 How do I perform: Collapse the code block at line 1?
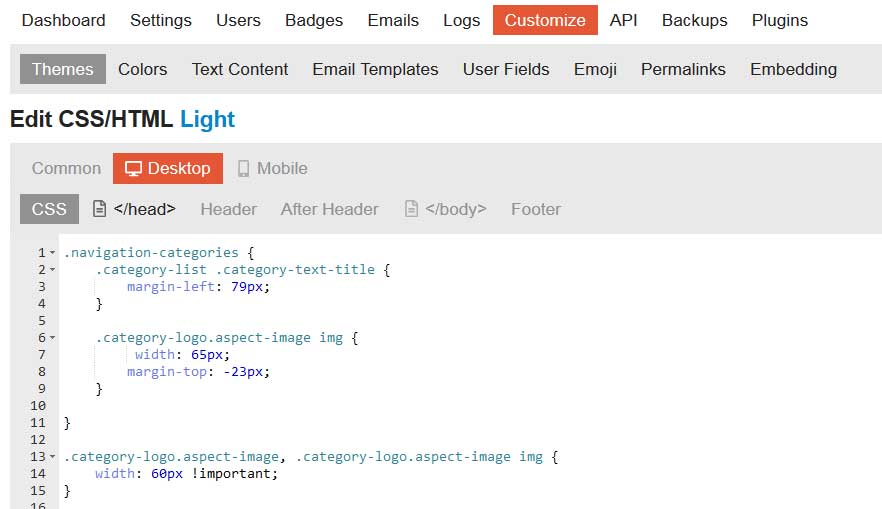click(52, 253)
